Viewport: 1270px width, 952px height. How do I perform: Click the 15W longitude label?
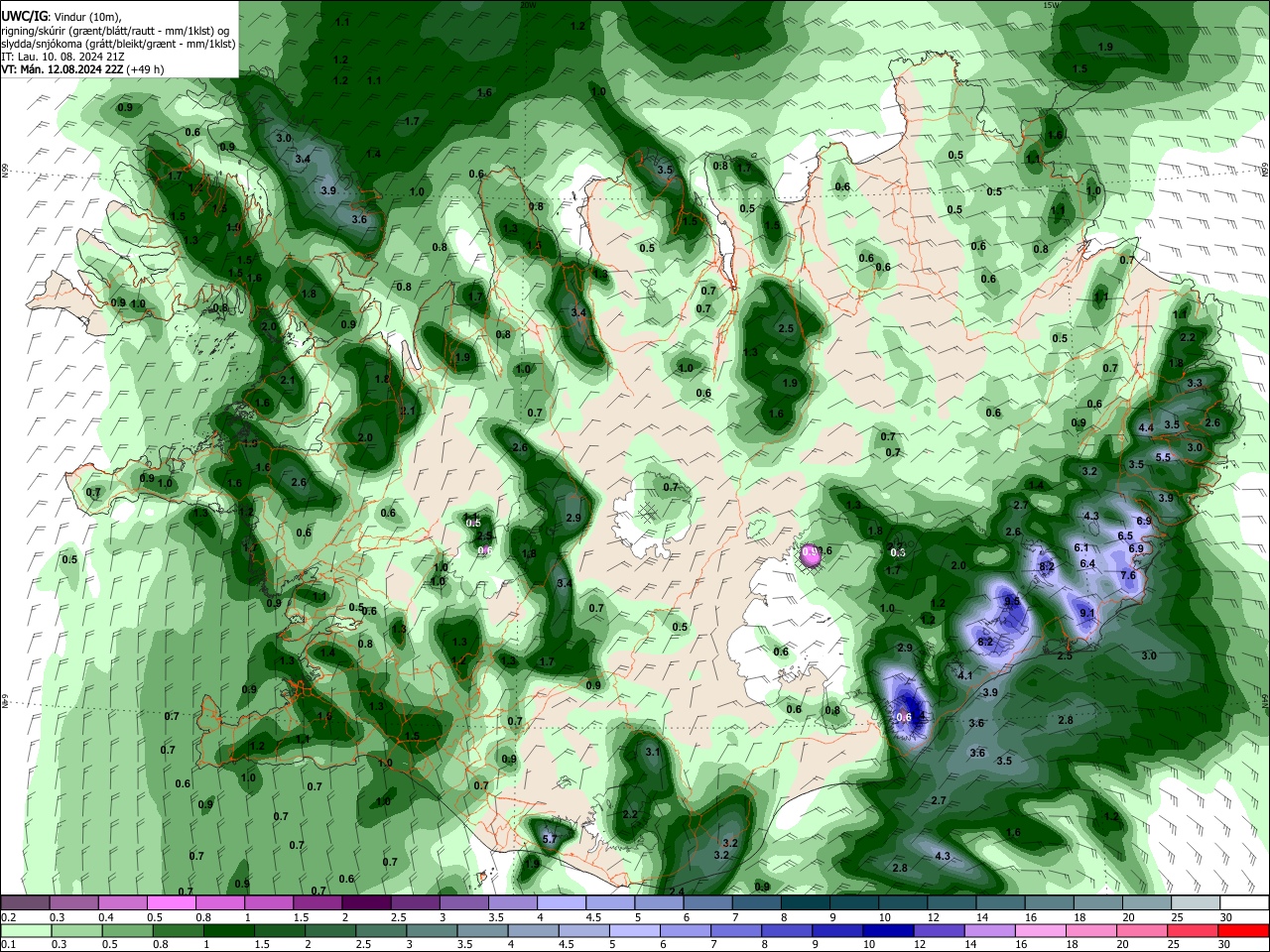(1052, 5)
